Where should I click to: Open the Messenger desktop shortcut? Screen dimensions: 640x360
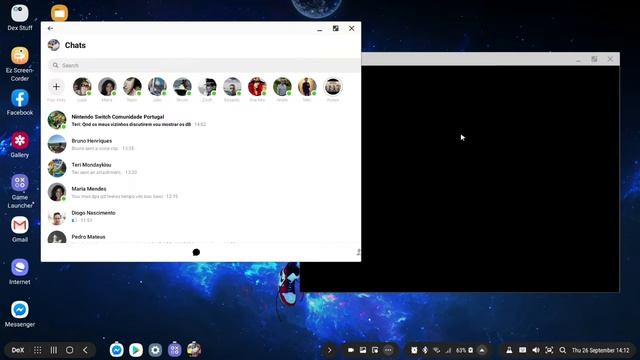coord(20,314)
